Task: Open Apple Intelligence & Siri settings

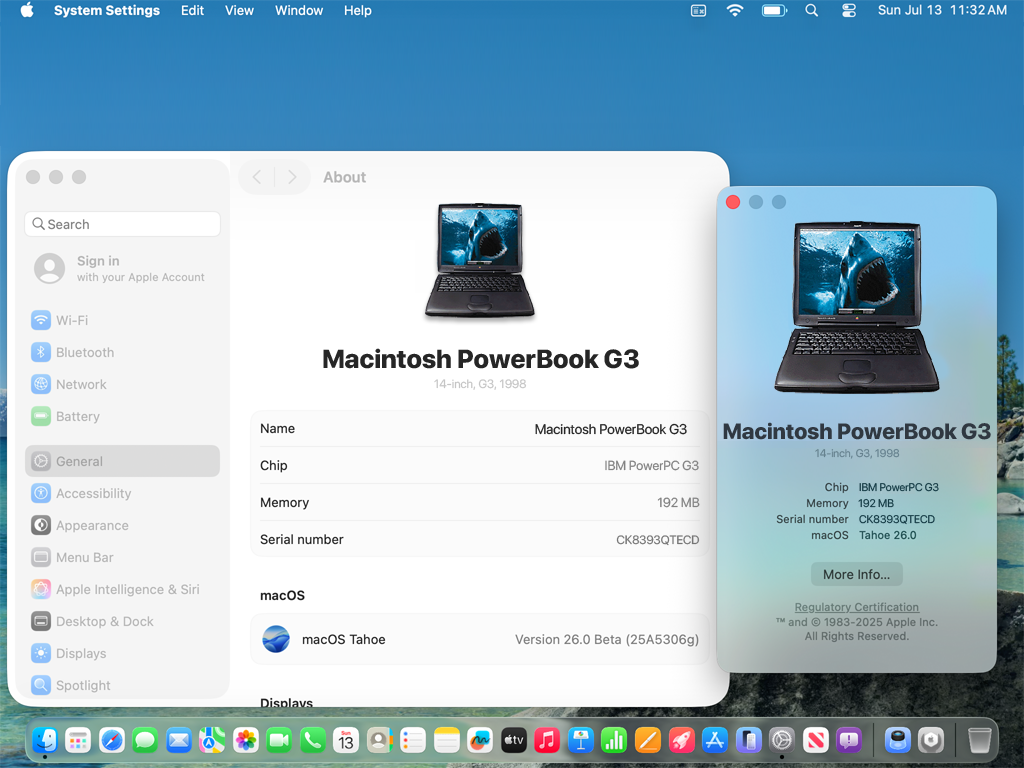Action: pyautogui.click(x=123, y=589)
